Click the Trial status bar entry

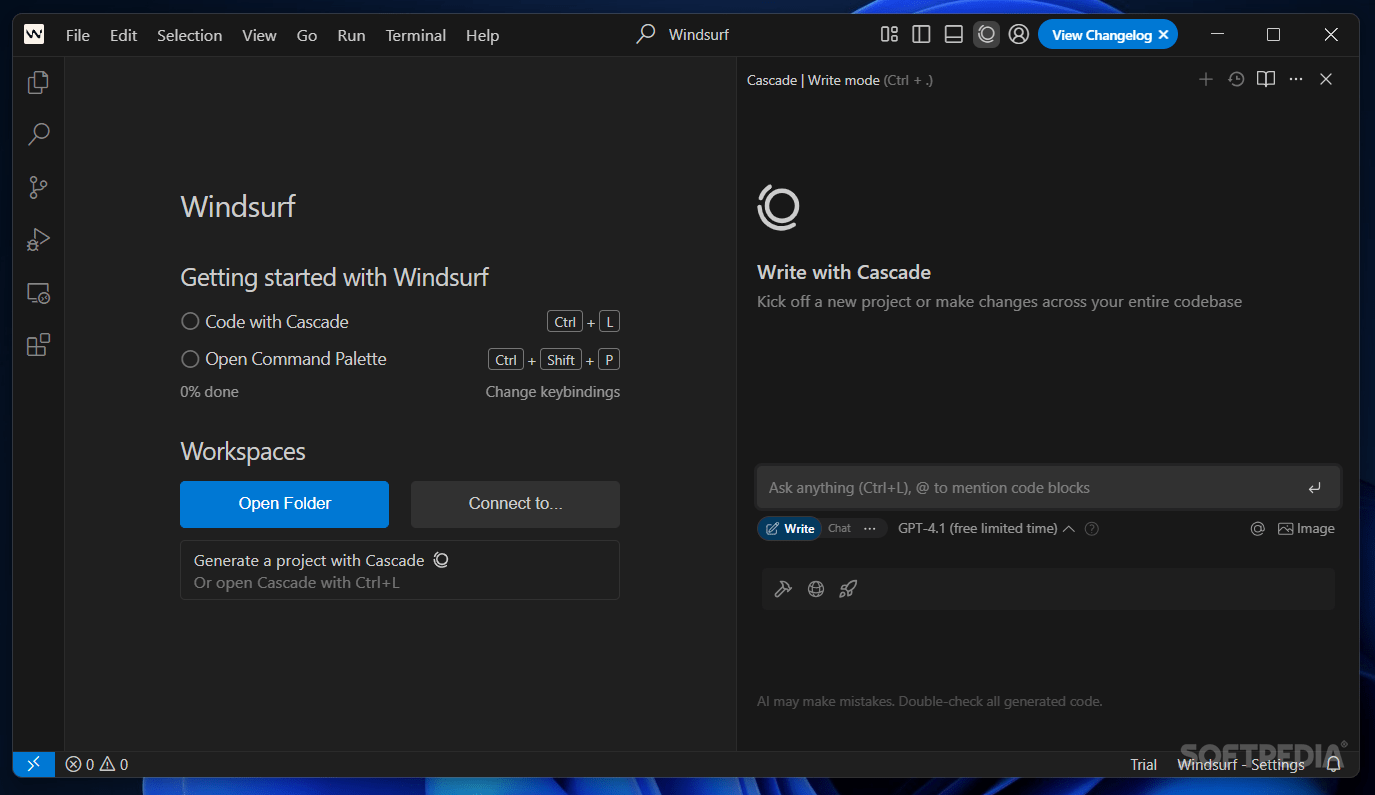1144,764
